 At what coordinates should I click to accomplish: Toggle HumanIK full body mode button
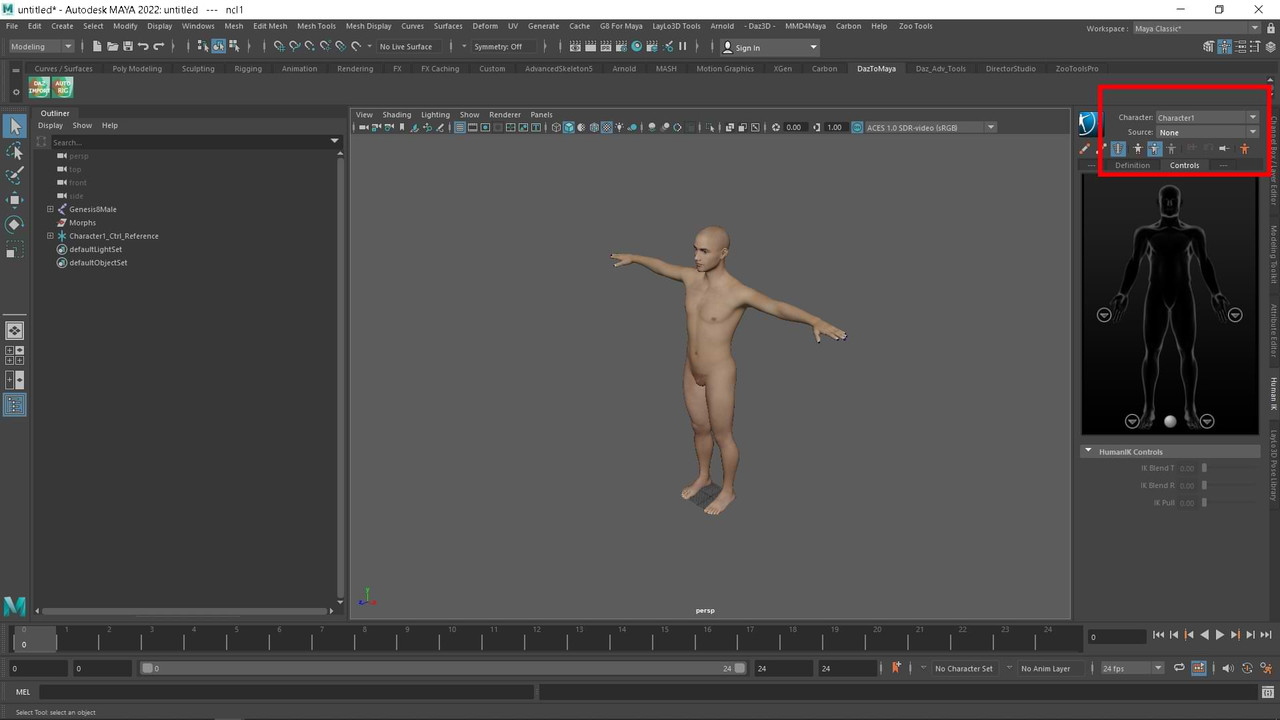(x=1138, y=149)
